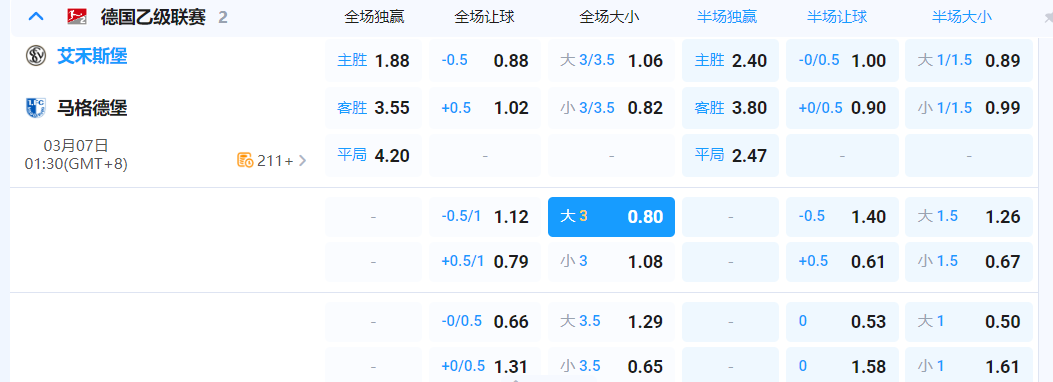Pick handicap +0.5/1 at 0.79

click(485, 261)
